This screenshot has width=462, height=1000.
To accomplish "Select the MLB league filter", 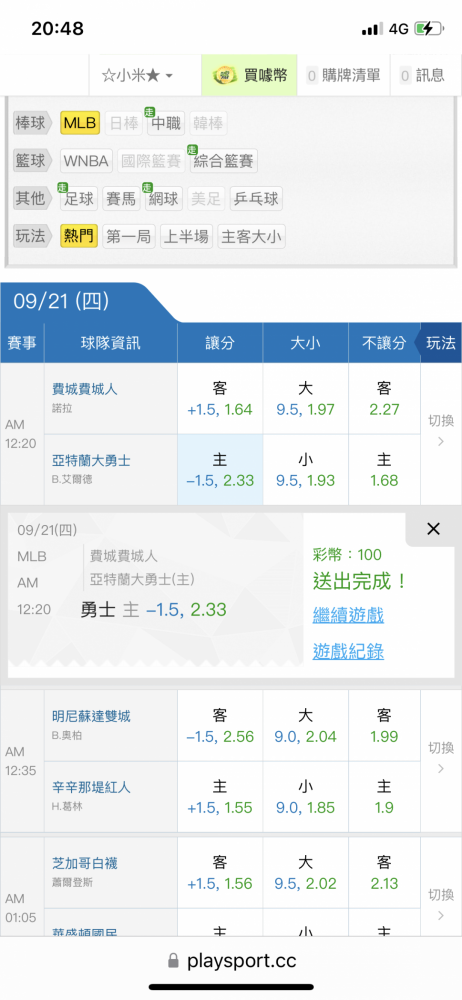I will (80, 123).
